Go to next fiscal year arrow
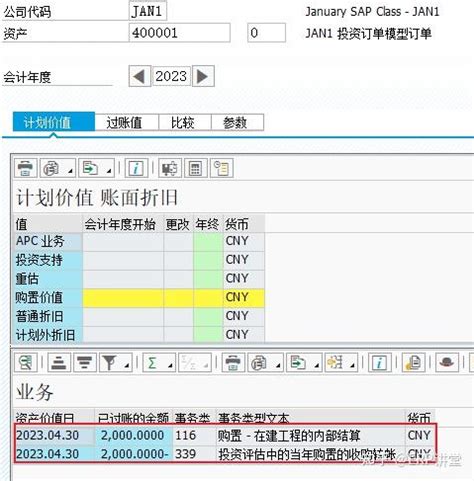Screen dimensions: 474x481 [203, 76]
